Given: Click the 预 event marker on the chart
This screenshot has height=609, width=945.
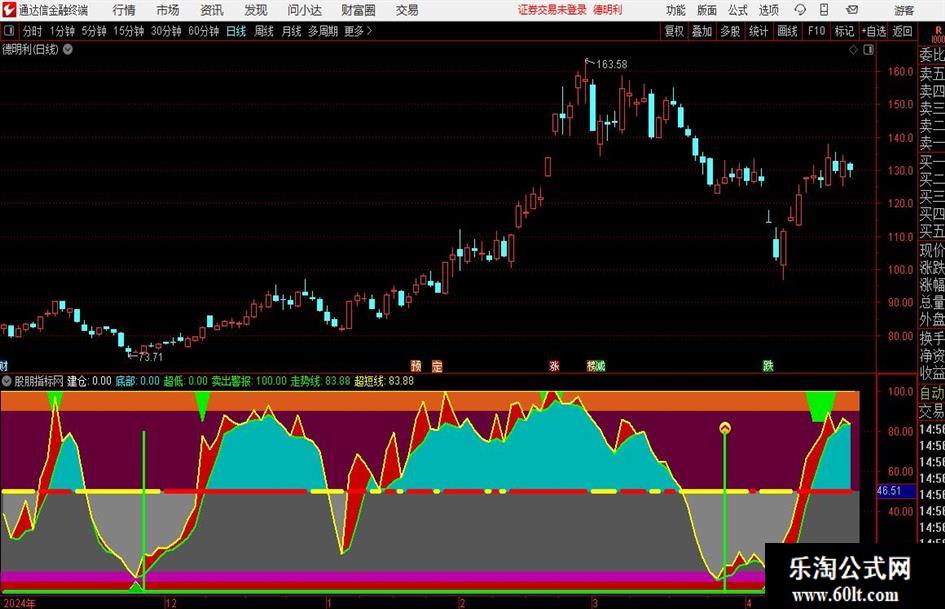Looking at the screenshot, I should (x=416, y=365).
